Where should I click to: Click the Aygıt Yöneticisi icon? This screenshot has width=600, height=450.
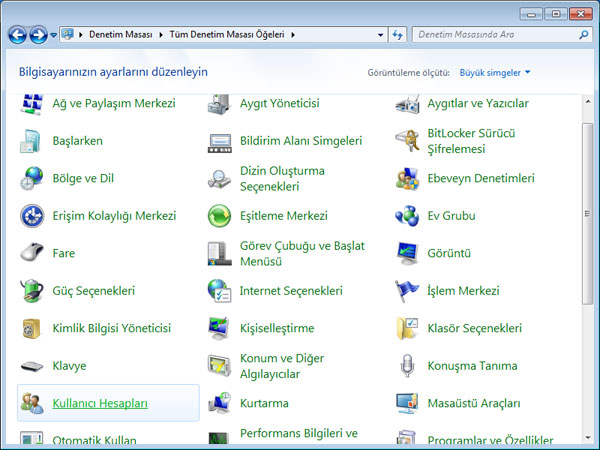[219, 104]
